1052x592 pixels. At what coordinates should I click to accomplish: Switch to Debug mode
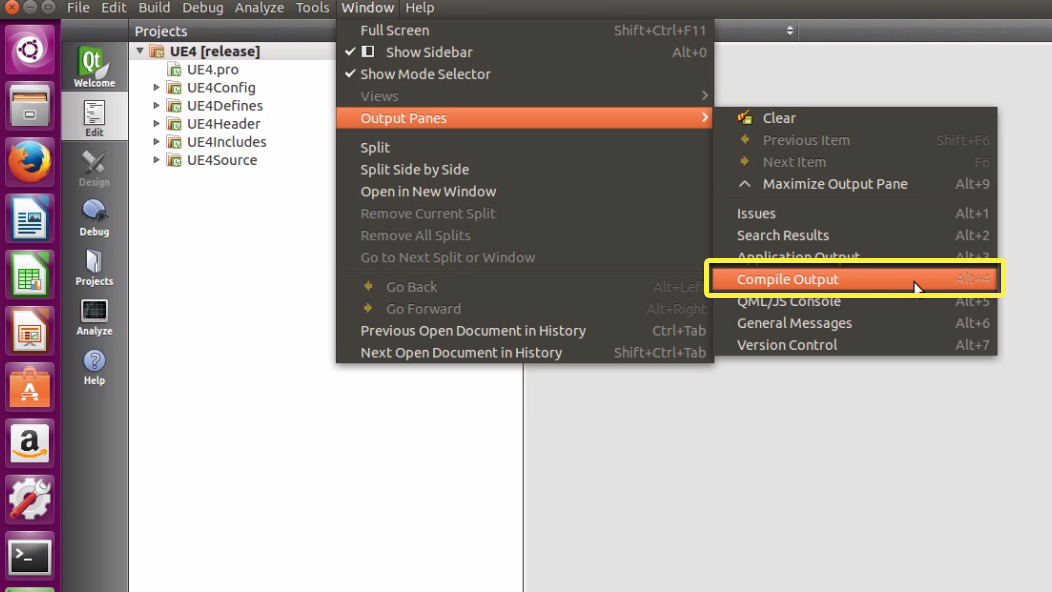click(x=94, y=217)
